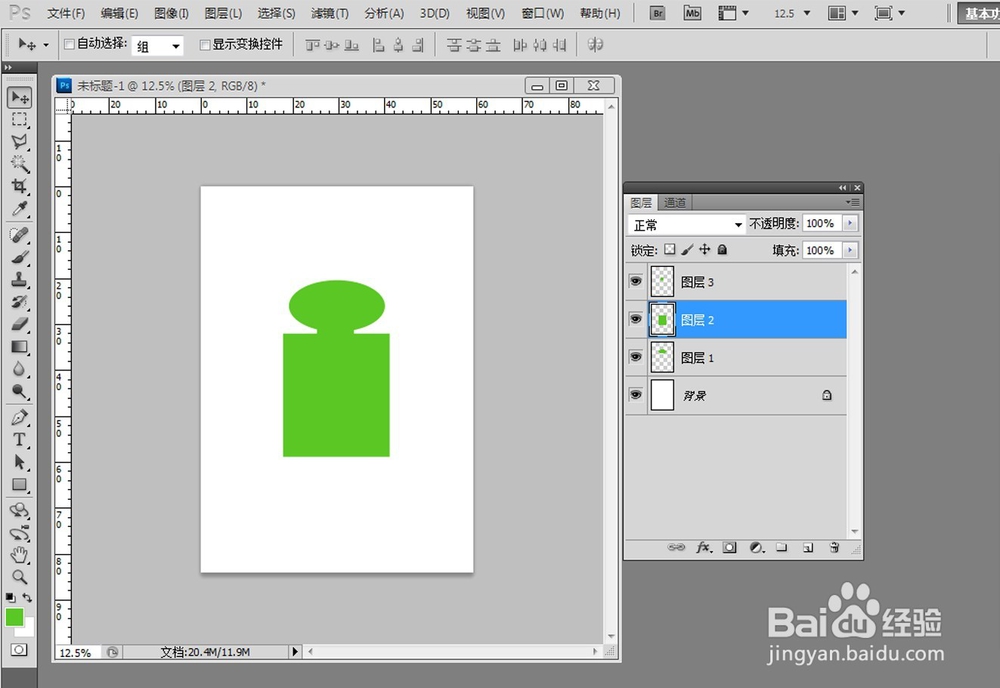1000x688 pixels.
Task: Select the Hand tool
Action: pyautogui.click(x=20, y=555)
